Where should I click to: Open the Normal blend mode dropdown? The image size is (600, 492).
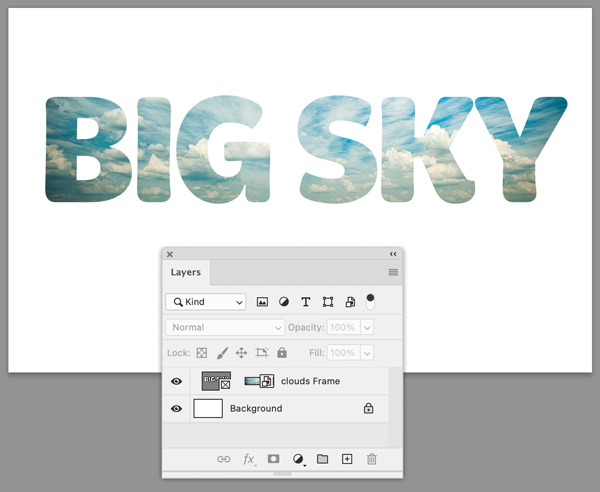pyautogui.click(x=226, y=327)
